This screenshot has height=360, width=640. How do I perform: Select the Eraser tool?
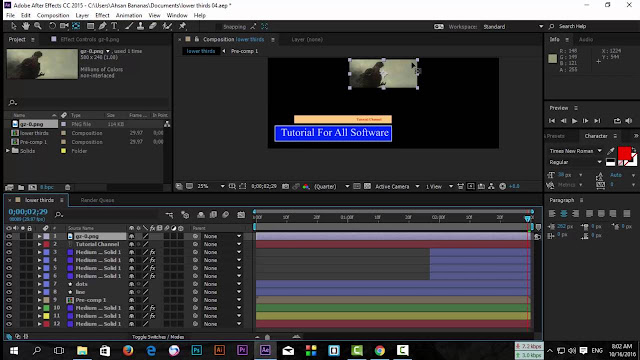[x=153, y=26]
